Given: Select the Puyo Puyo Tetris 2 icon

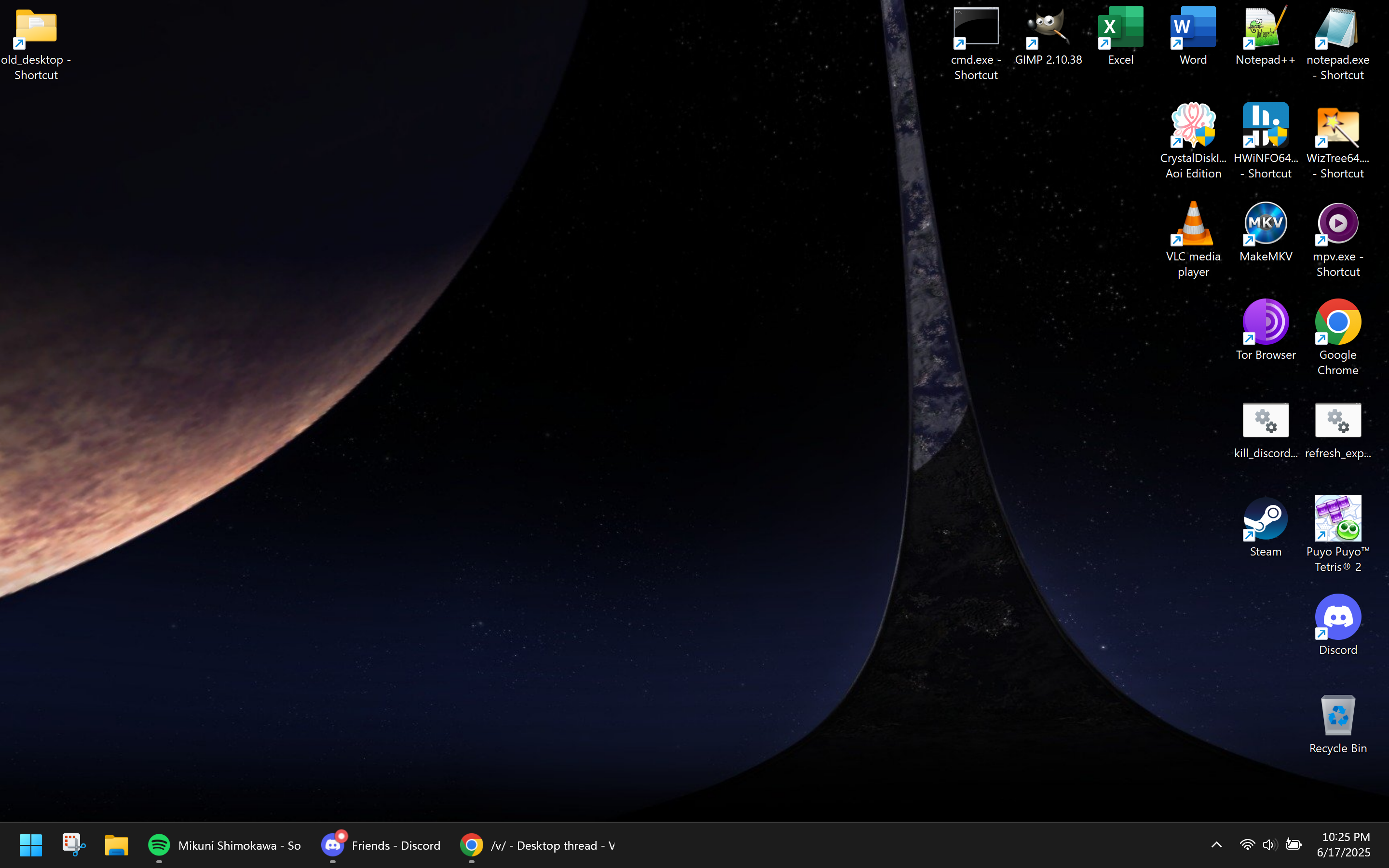Looking at the screenshot, I should click(x=1337, y=535).
